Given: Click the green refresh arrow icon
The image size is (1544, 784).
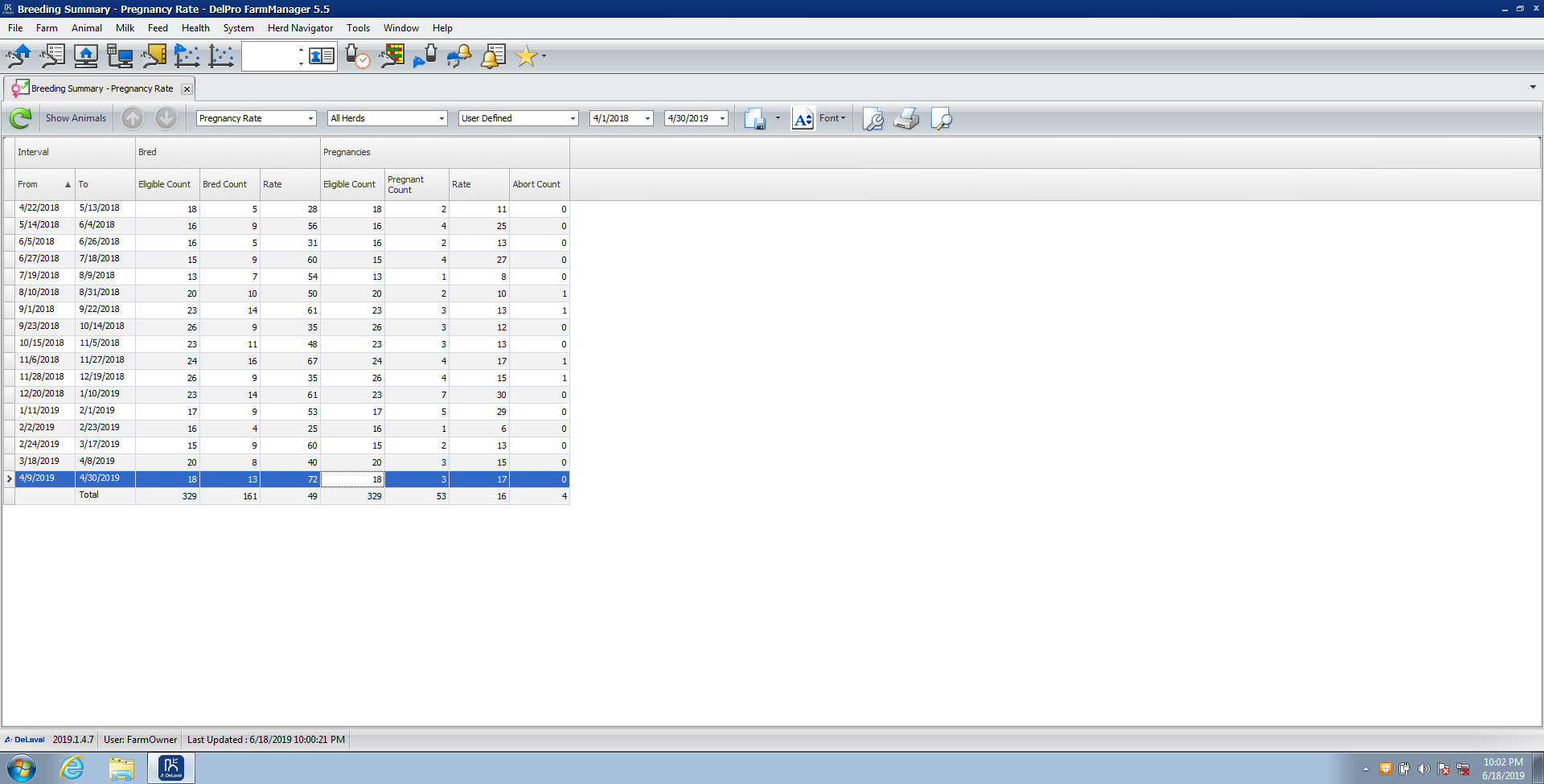Looking at the screenshot, I should click(x=20, y=118).
